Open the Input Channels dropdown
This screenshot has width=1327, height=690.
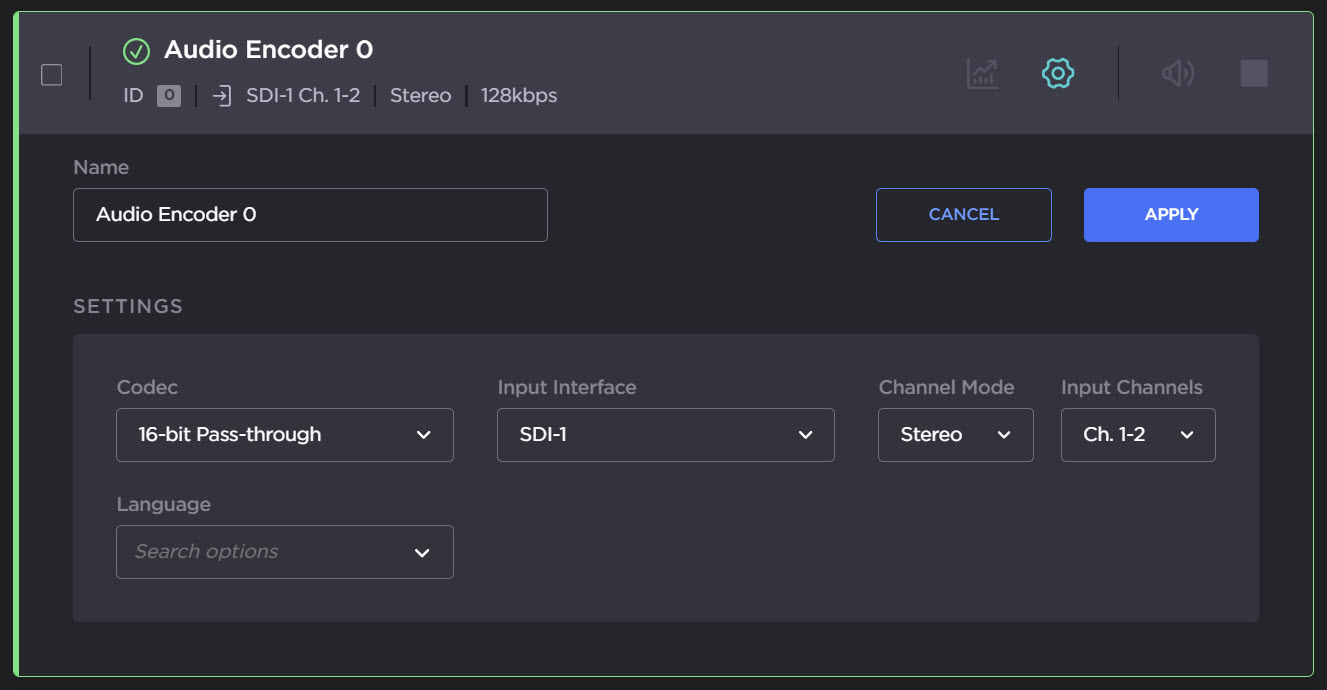pyautogui.click(x=1138, y=435)
